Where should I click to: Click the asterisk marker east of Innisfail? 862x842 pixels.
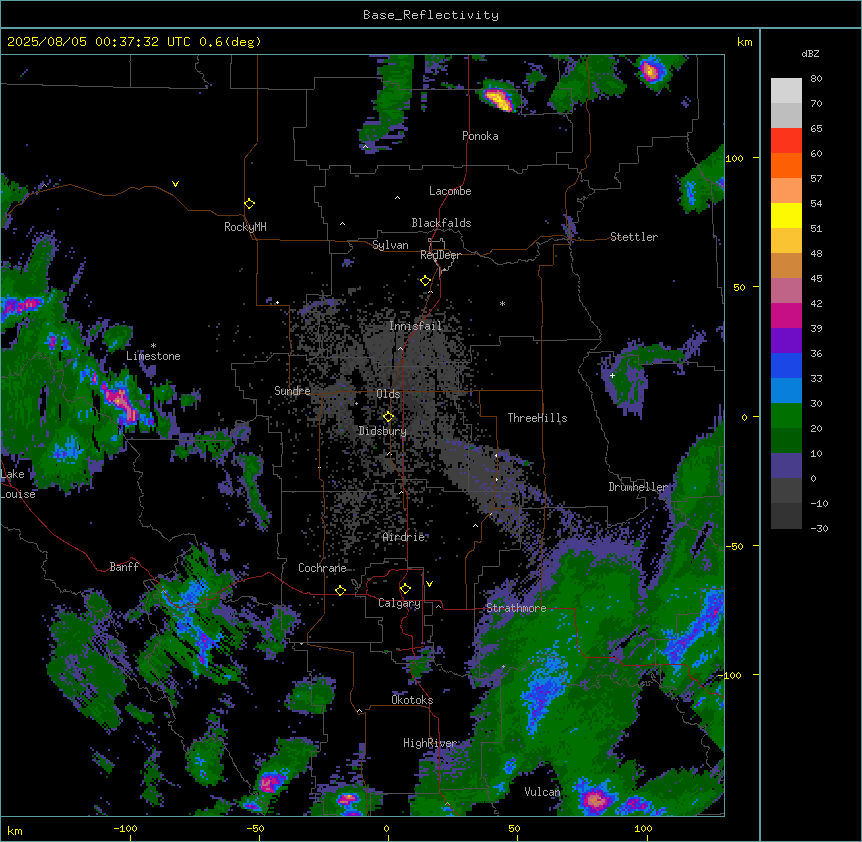click(x=502, y=303)
